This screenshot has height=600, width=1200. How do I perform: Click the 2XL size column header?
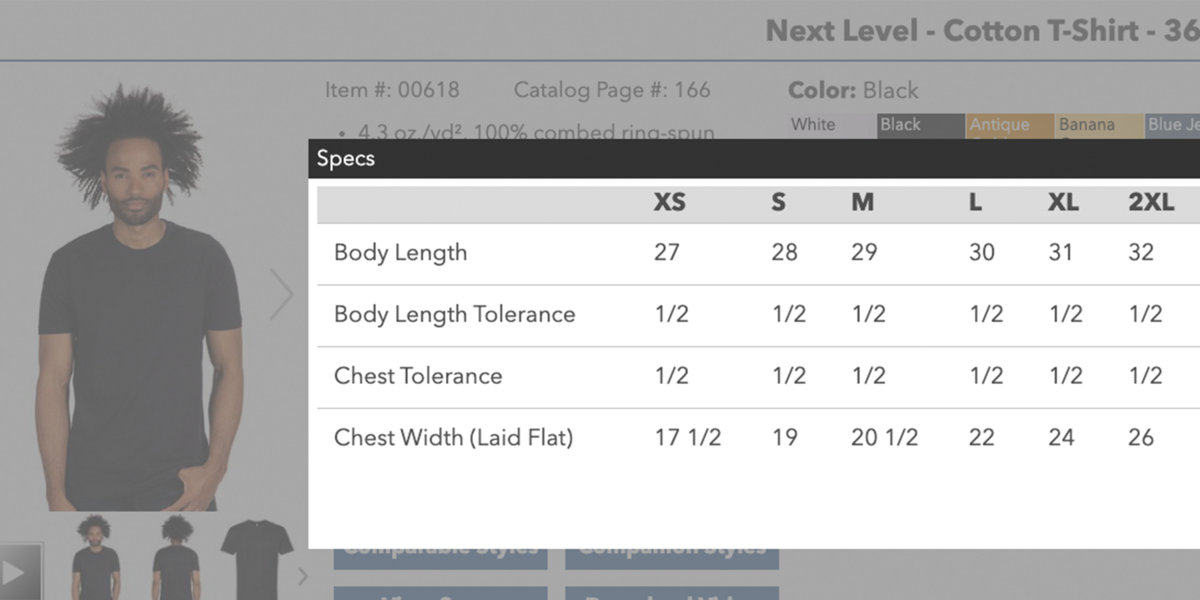point(1151,203)
